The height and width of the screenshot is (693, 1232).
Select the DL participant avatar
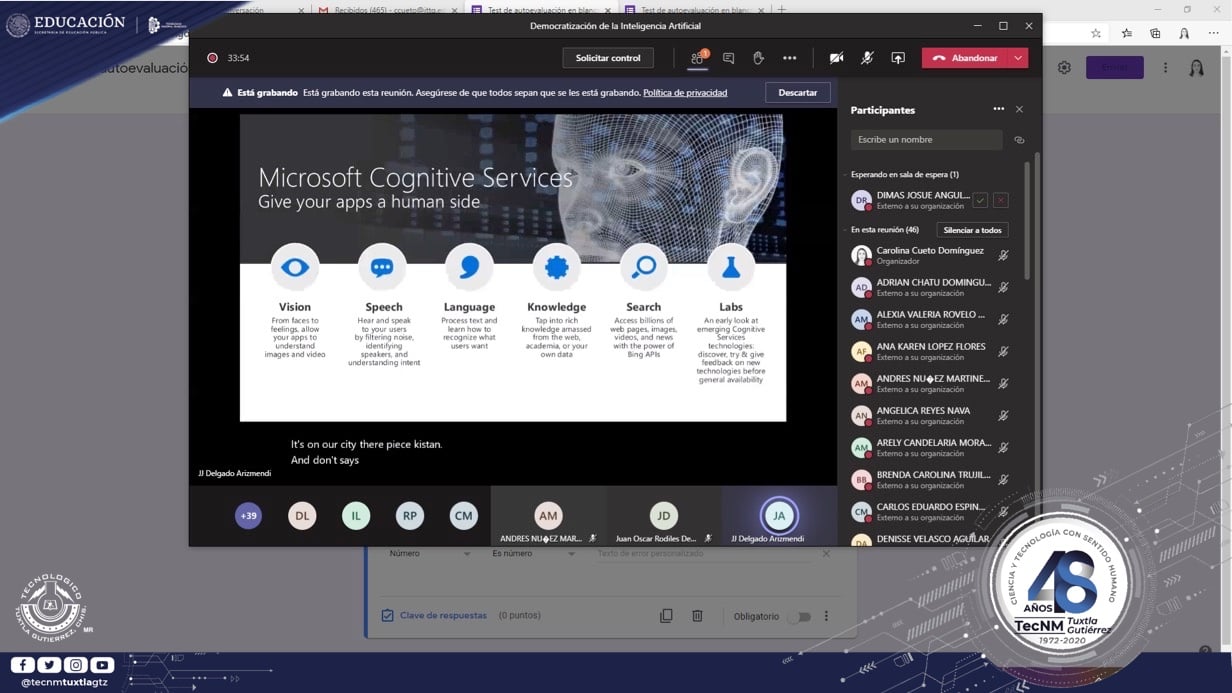coord(302,516)
